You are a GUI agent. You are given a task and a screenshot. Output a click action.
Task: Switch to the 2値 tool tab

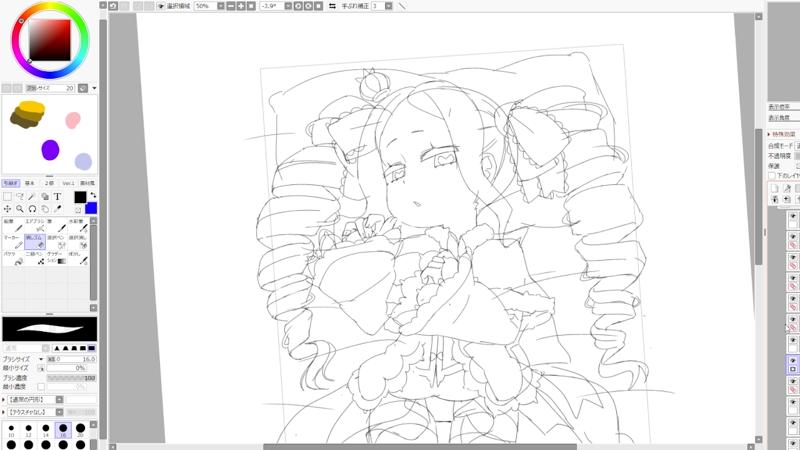[49, 184]
